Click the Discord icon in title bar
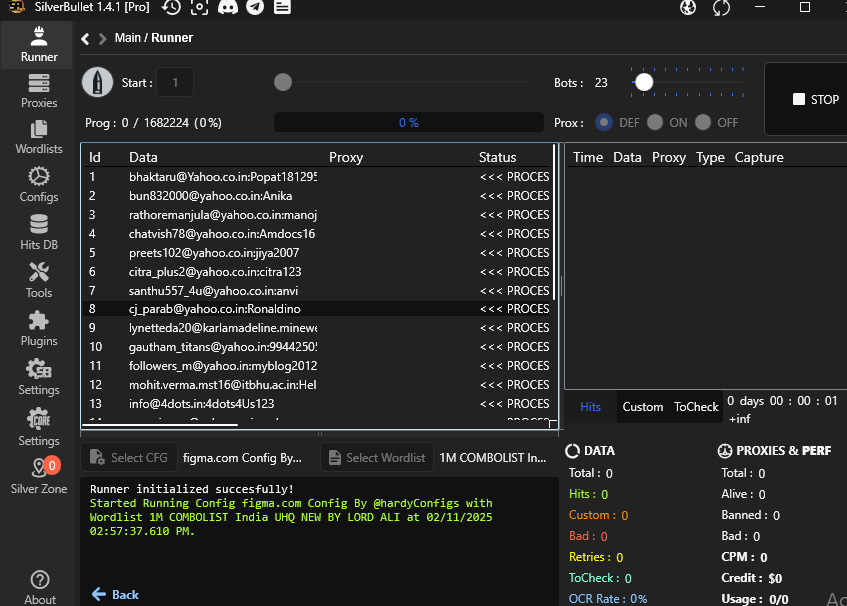 [227, 8]
